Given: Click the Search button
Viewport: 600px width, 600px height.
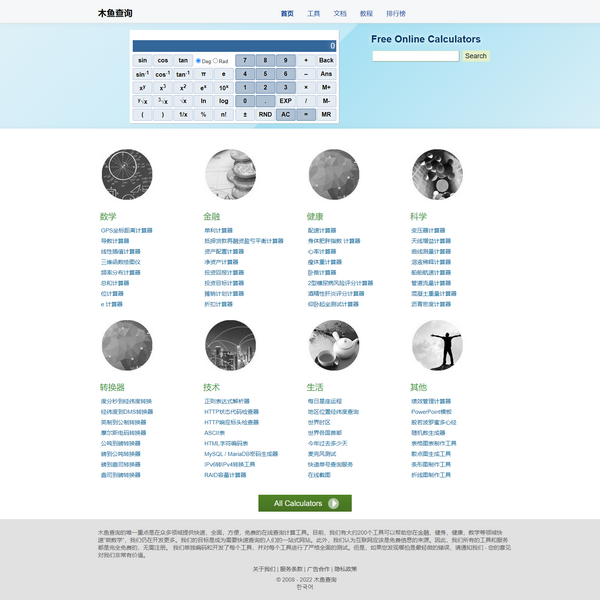Looking at the screenshot, I should tap(475, 56).
